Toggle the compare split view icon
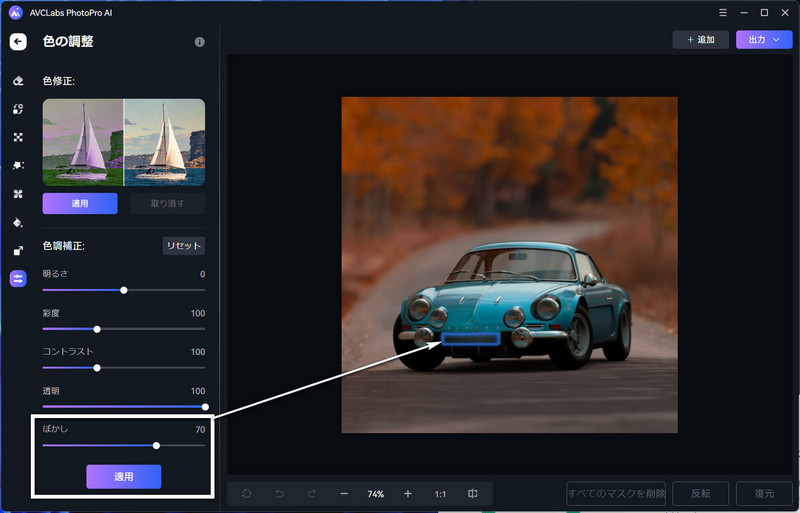800x513 pixels. 472,494
